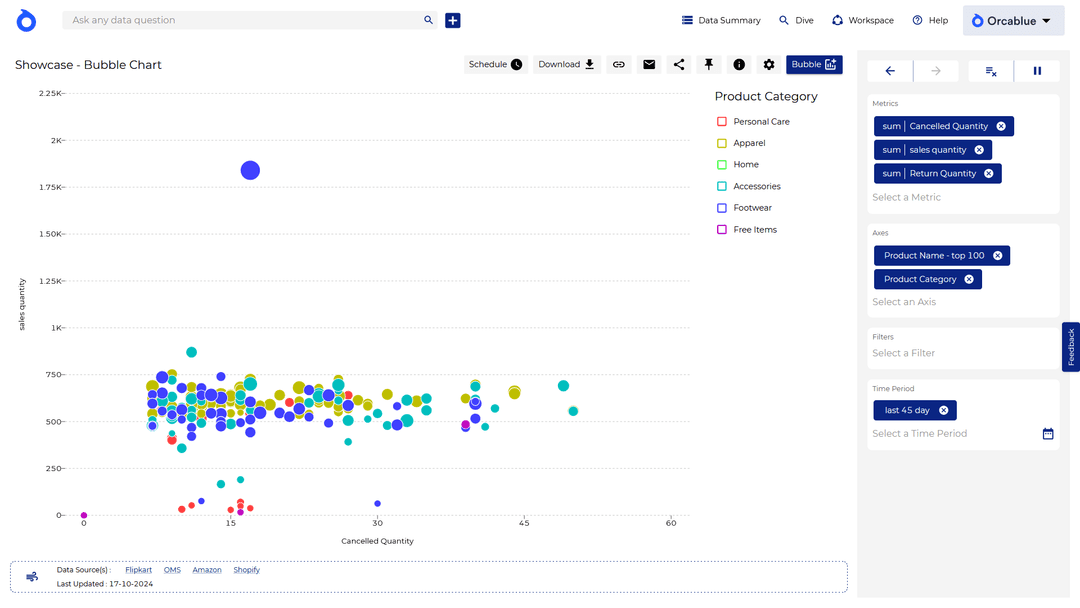Screen dimensions: 1080x608
Task: Open Data Summary menu
Action: click(x=721, y=20)
